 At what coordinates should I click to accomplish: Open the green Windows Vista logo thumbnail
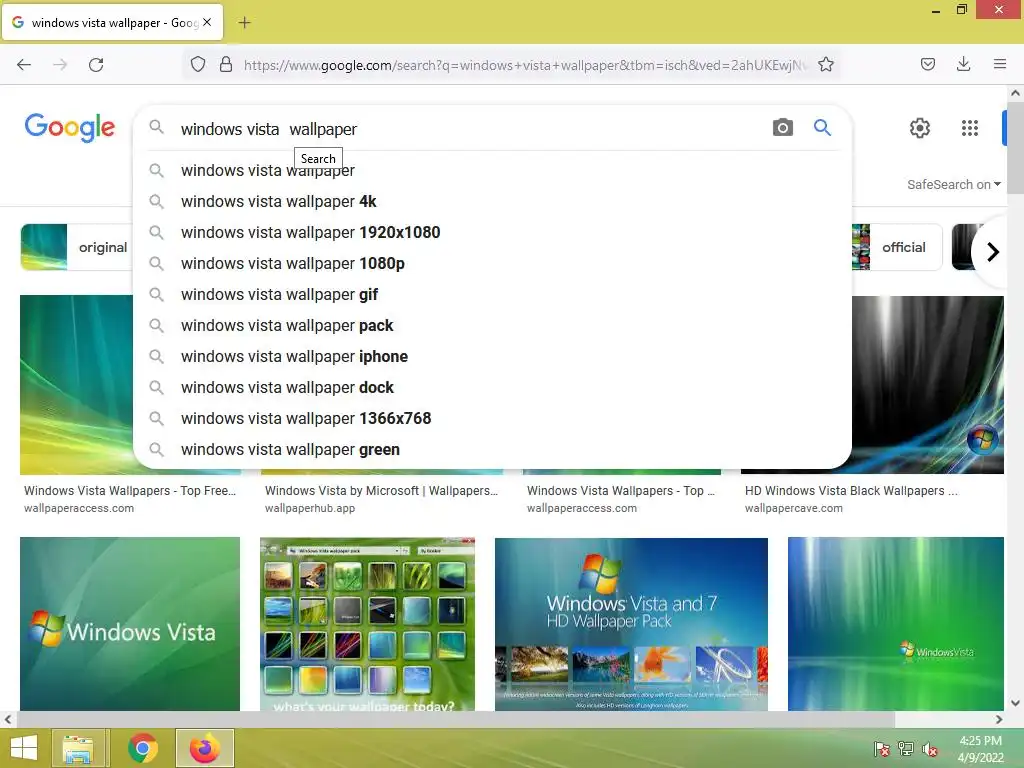(130, 624)
